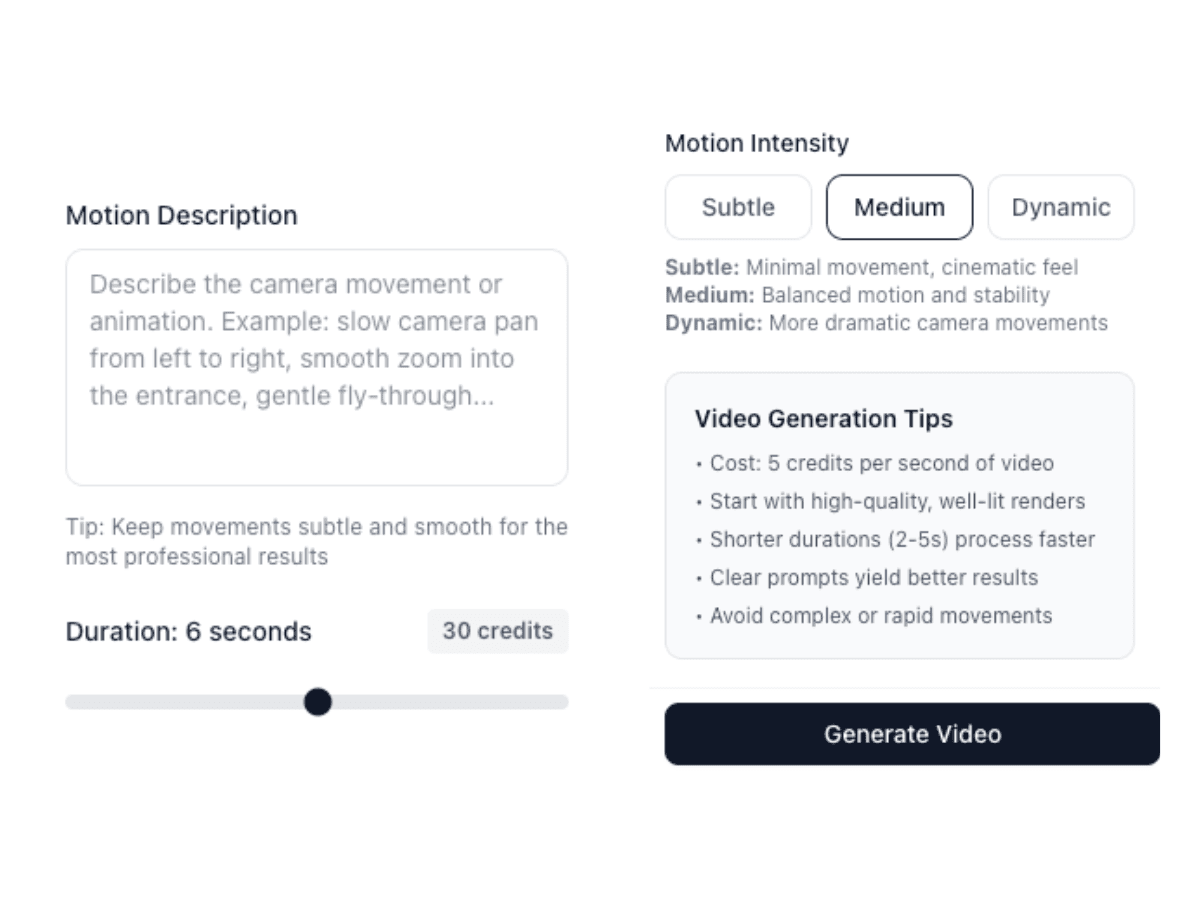
Task: Click the Motion Description label
Action: pos(181,216)
